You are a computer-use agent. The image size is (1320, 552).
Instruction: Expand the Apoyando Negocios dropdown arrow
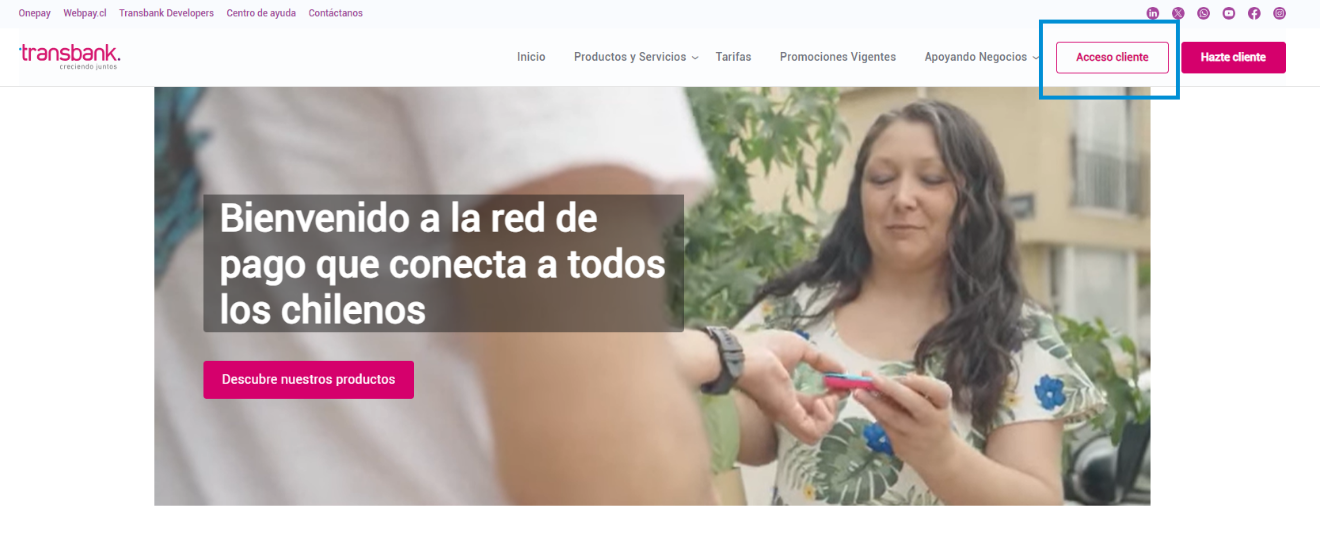(x=1035, y=58)
